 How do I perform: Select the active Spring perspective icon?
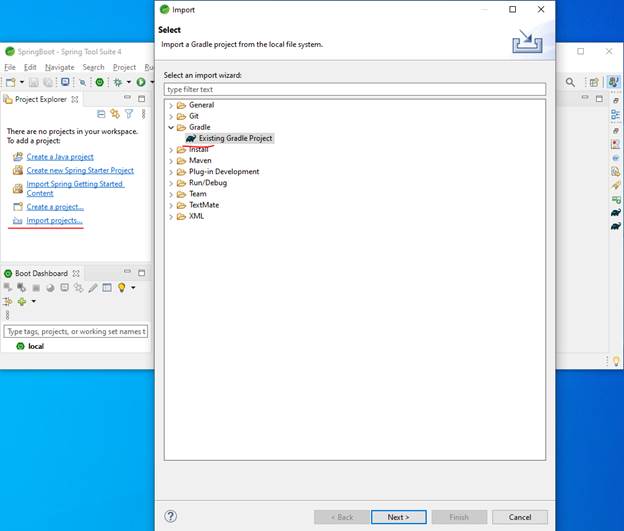click(x=613, y=82)
